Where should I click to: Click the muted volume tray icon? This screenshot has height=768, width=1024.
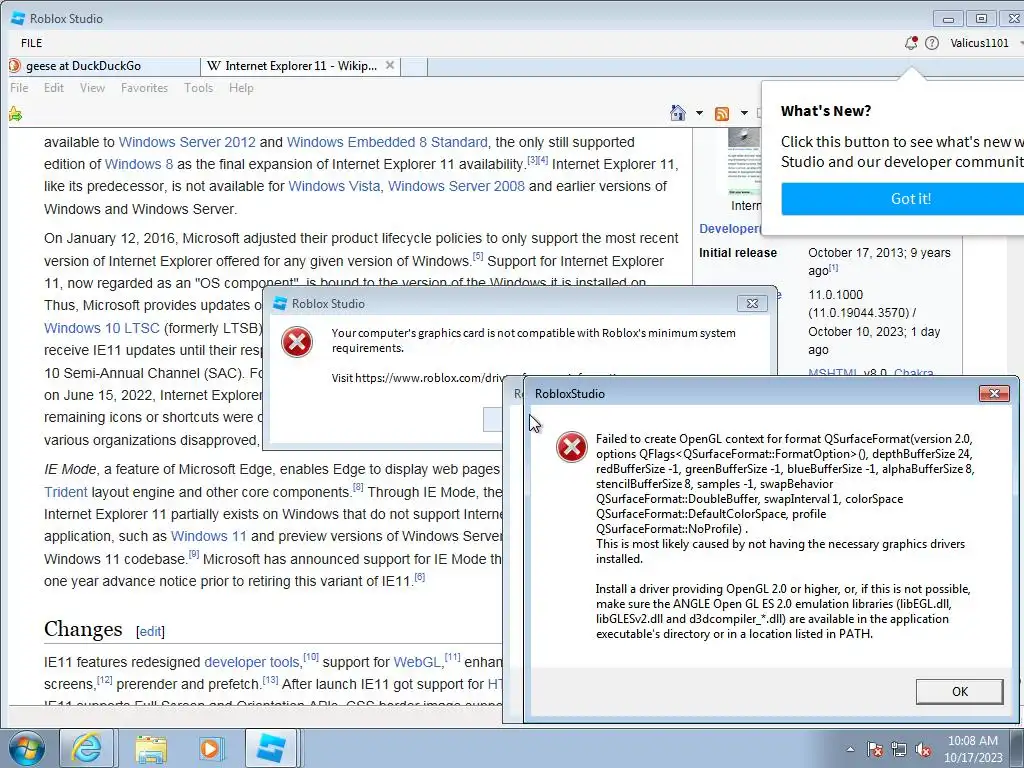point(923,749)
